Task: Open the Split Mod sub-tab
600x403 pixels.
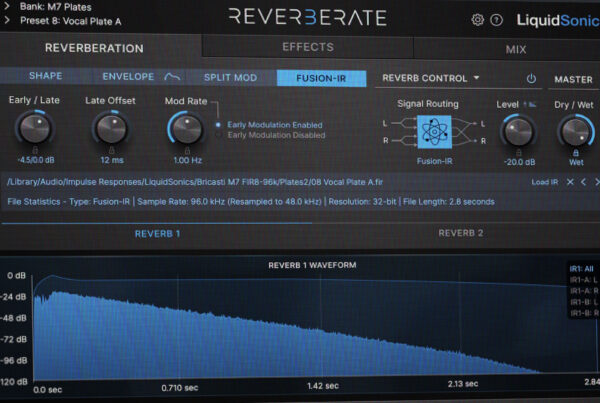Action: [x=230, y=77]
